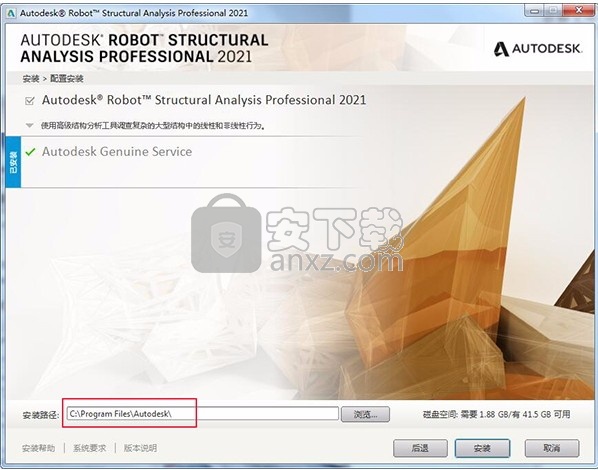Cancel setup with the 取消 button
The width and height of the screenshot is (598, 470).
point(552,448)
